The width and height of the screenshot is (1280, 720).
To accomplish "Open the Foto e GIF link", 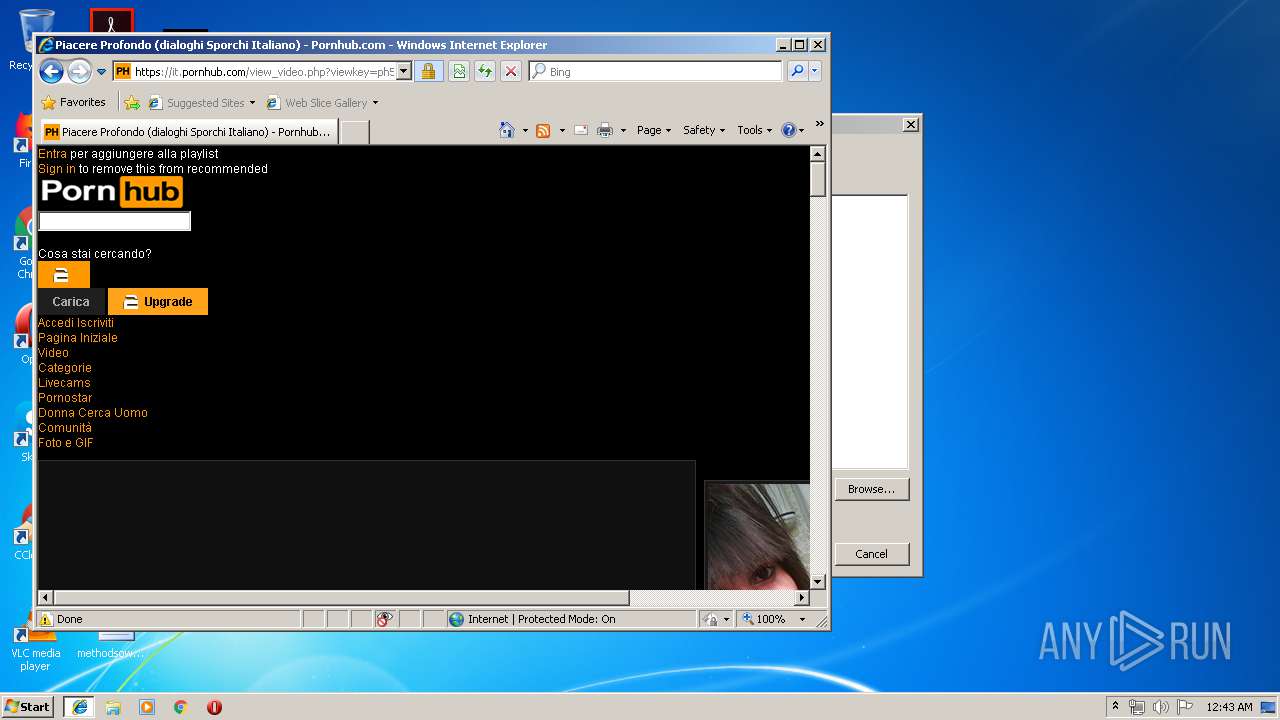I will pos(66,443).
